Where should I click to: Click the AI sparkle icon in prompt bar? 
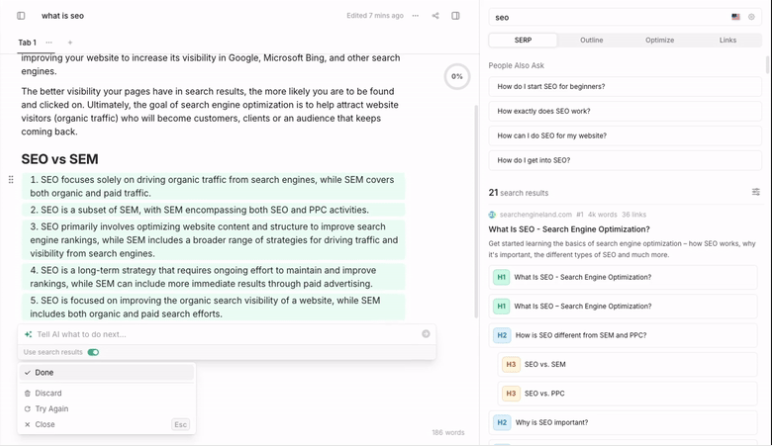point(28,334)
